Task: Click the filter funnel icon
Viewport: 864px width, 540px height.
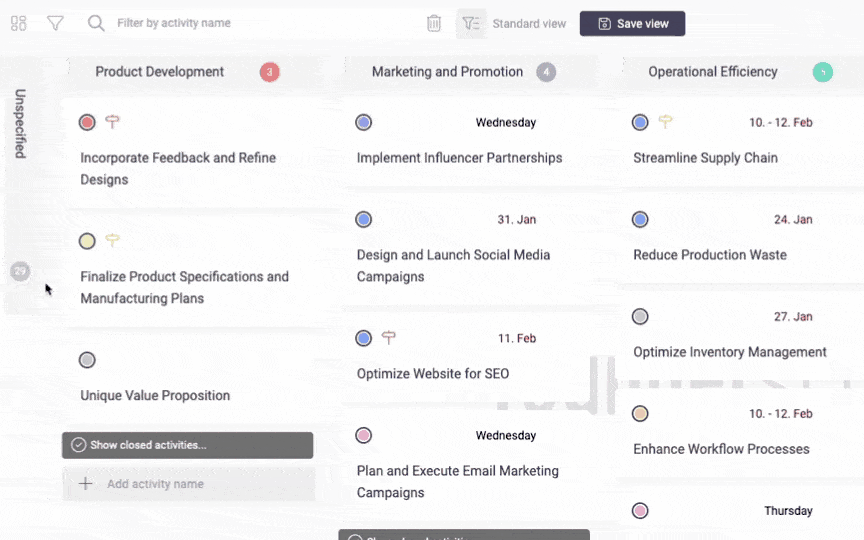Action: (x=55, y=23)
